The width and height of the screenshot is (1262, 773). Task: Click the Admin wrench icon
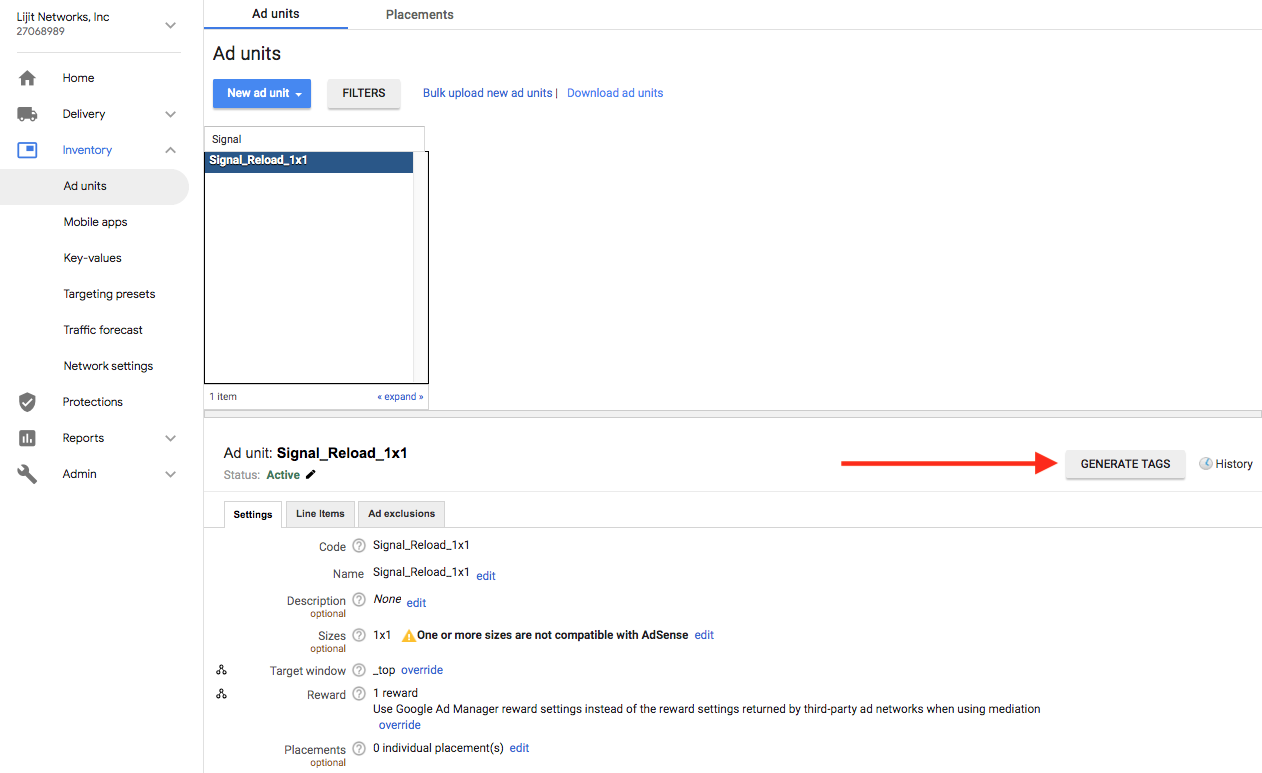[x=27, y=474]
